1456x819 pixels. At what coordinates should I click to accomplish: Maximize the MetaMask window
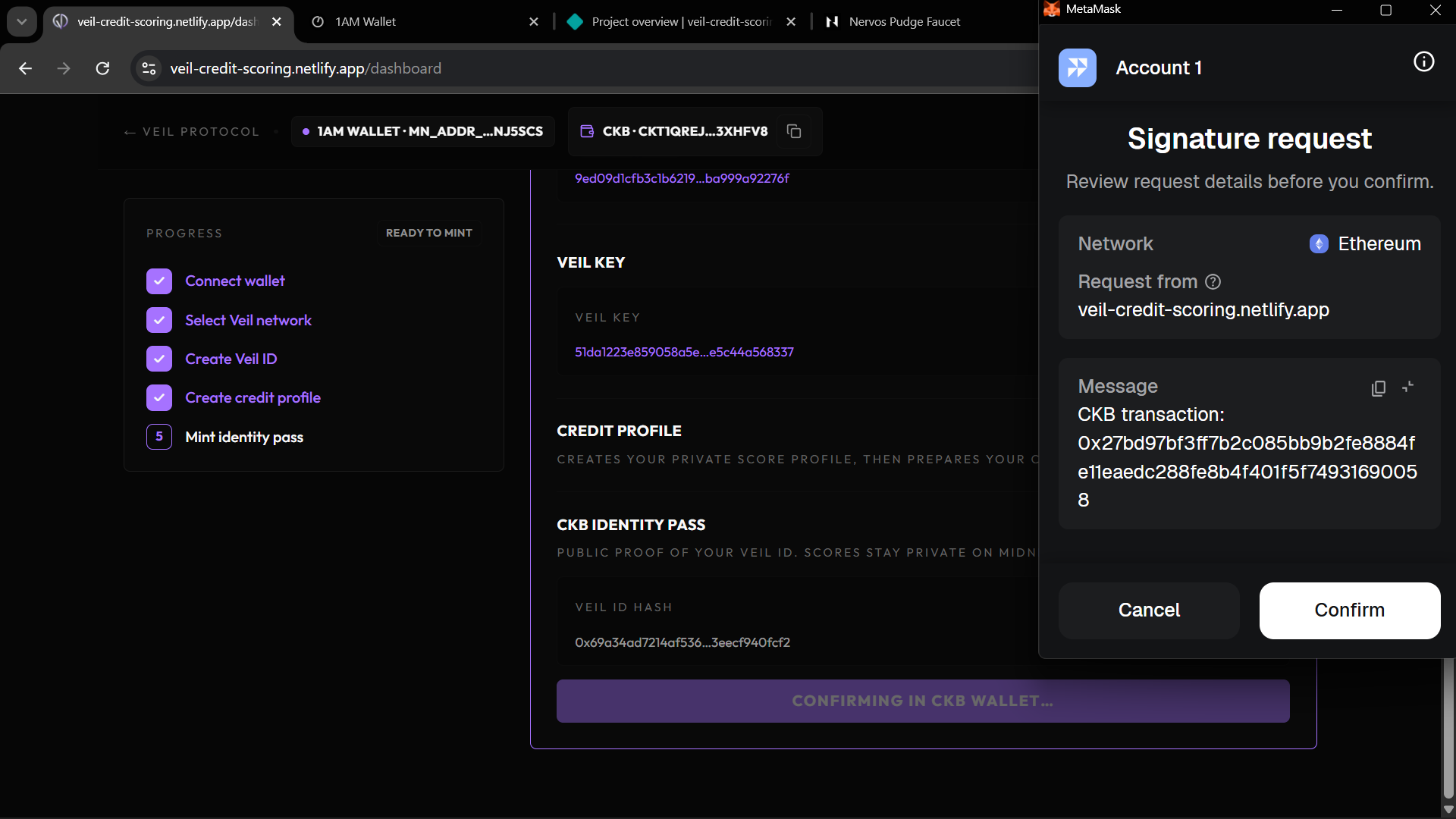pos(1385,10)
